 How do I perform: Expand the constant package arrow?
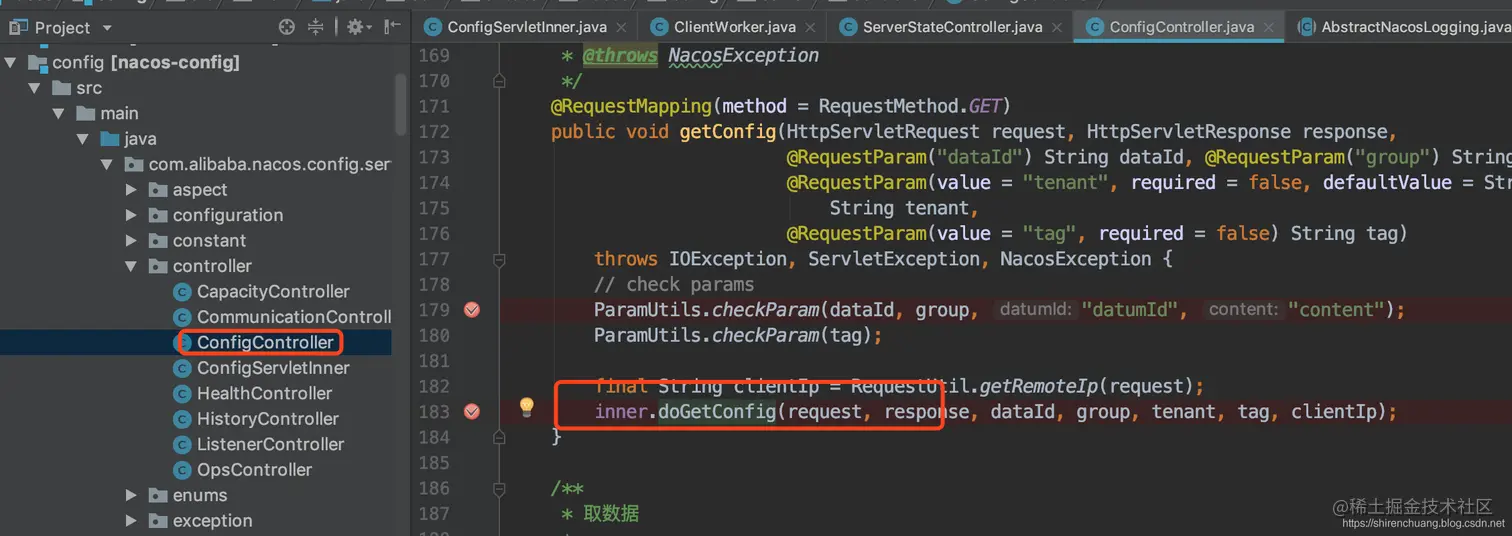click(131, 241)
